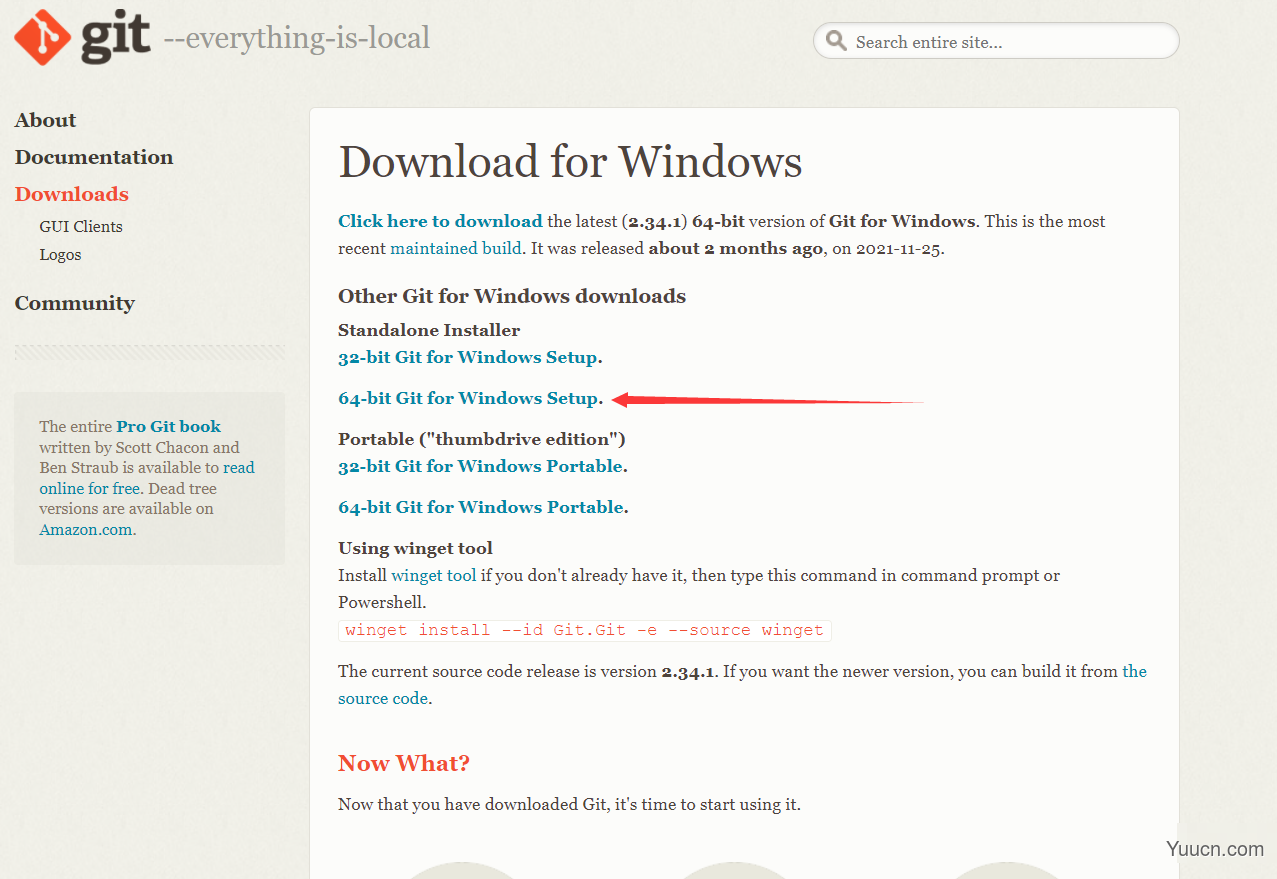Download 64-bit Git for Windows Setup
This screenshot has width=1277, height=879.
click(x=468, y=398)
